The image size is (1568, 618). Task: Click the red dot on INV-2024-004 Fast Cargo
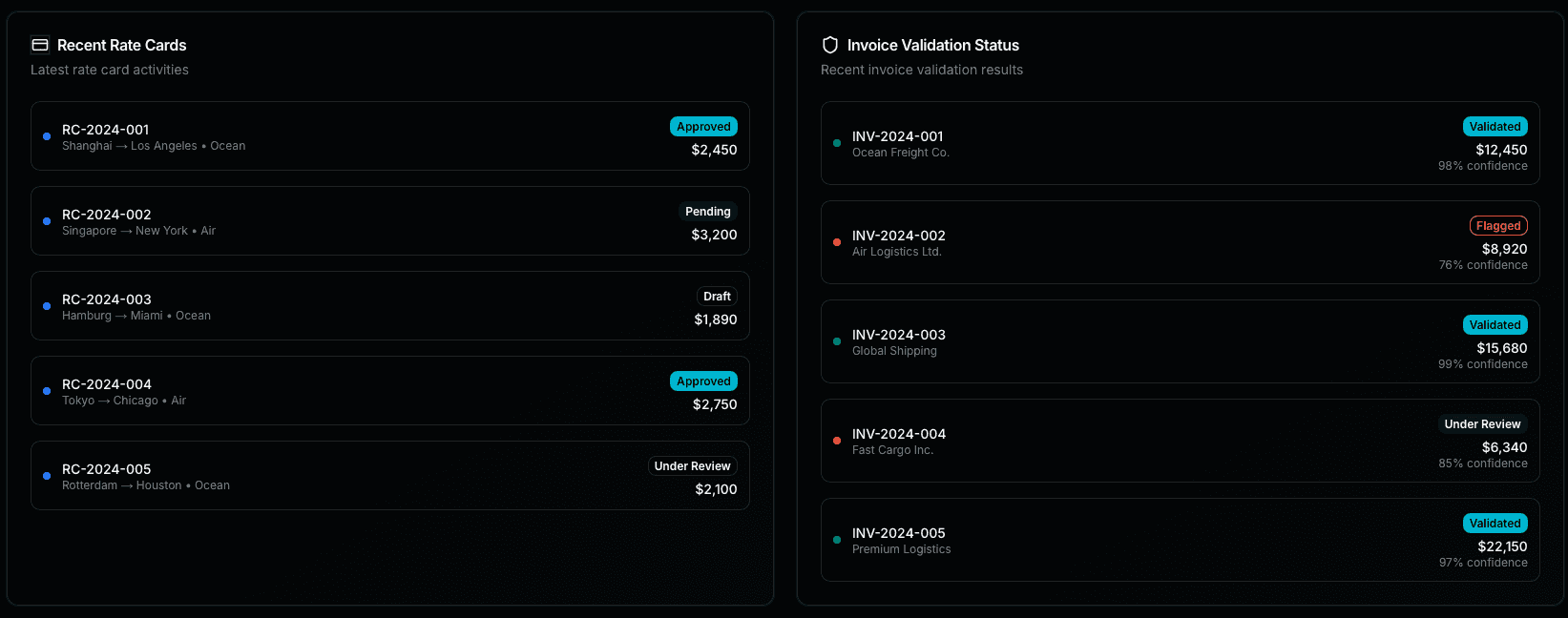[837, 441]
